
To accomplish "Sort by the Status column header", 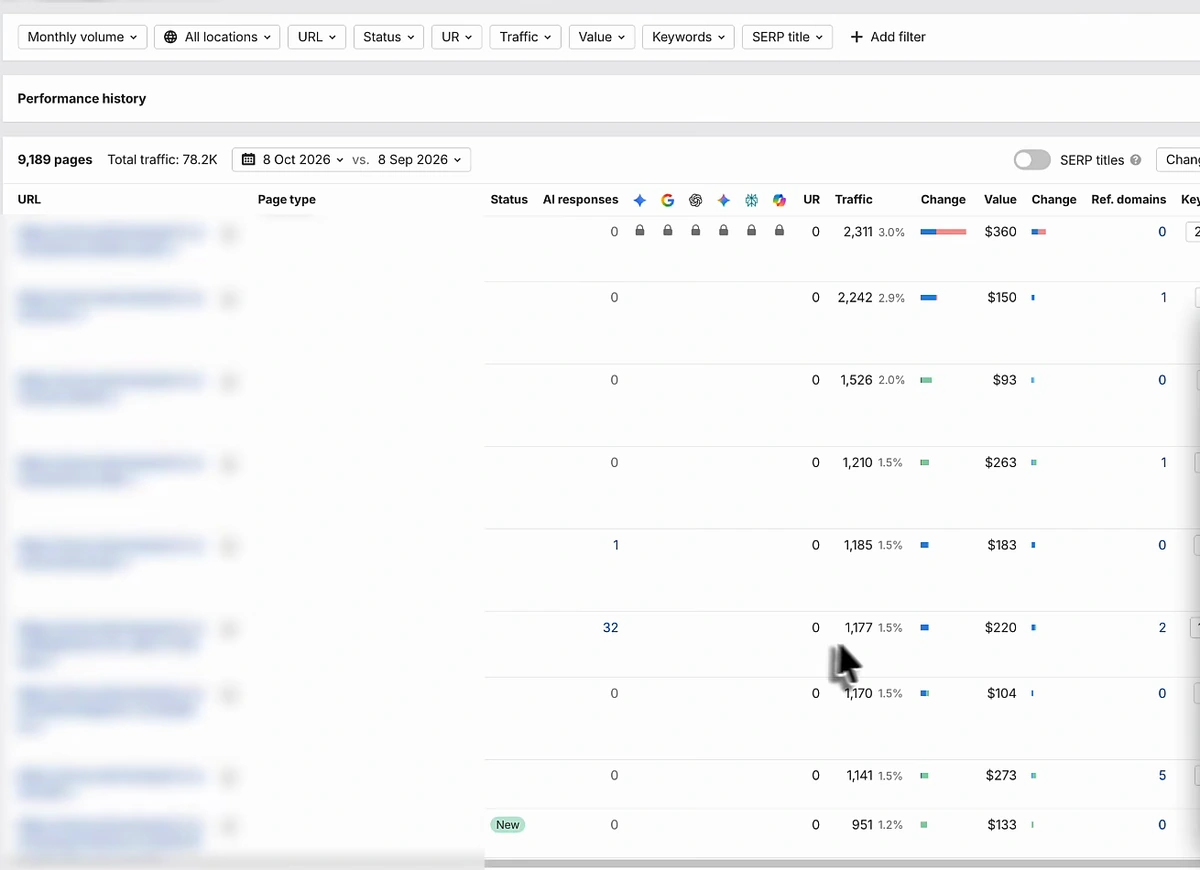I will (x=509, y=200).
